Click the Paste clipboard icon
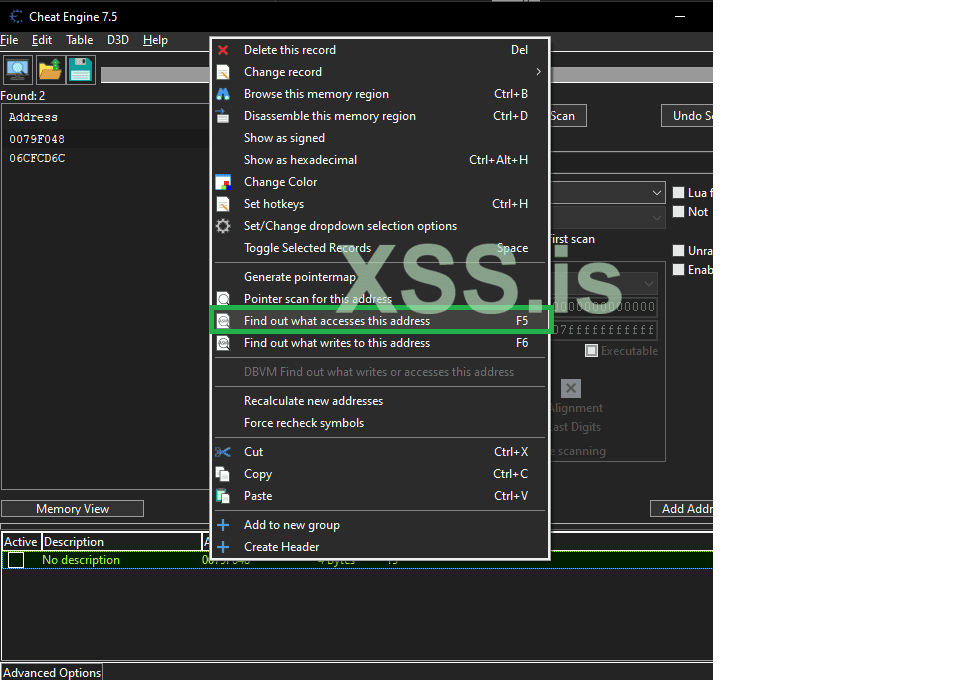 [223, 496]
